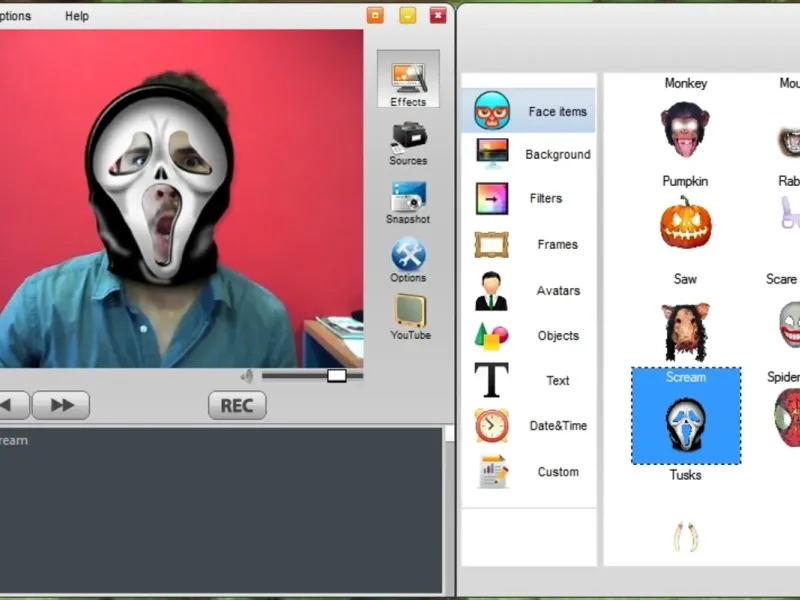Viewport: 800px width, 600px height.
Task: Select the Frames category
Action: [x=529, y=244]
